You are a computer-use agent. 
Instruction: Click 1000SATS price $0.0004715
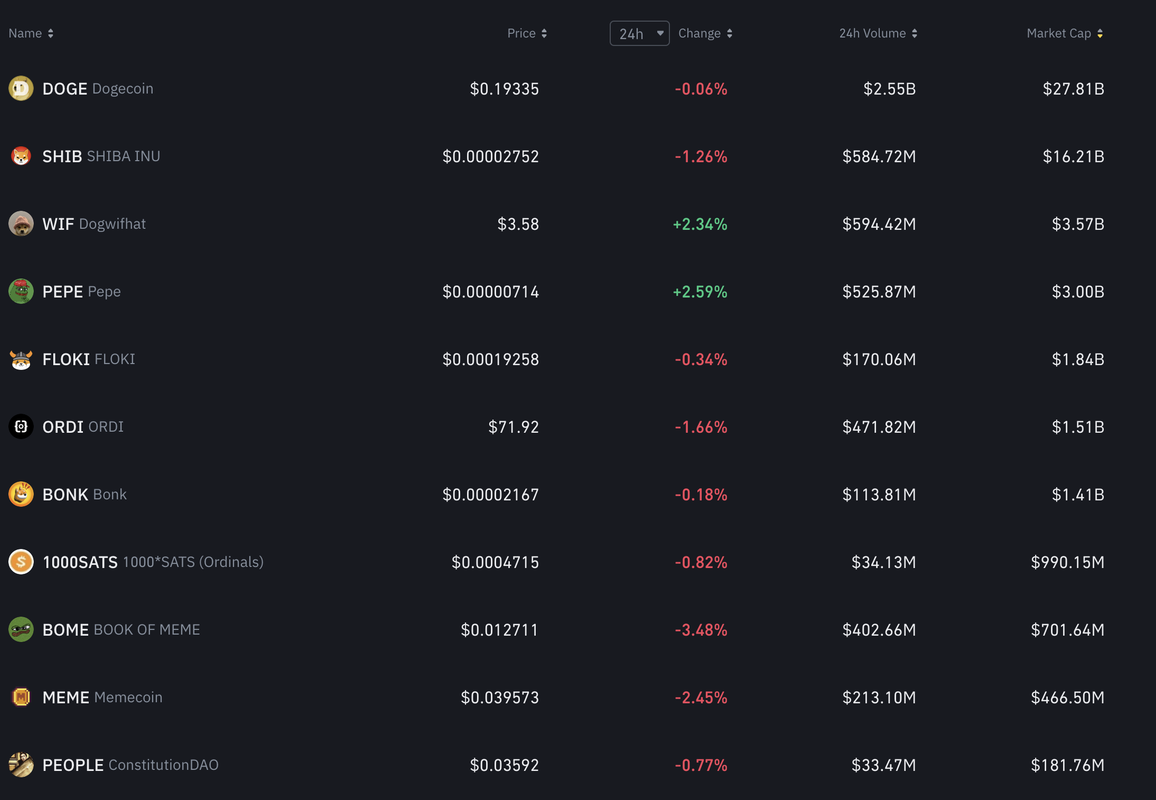(x=495, y=563)
